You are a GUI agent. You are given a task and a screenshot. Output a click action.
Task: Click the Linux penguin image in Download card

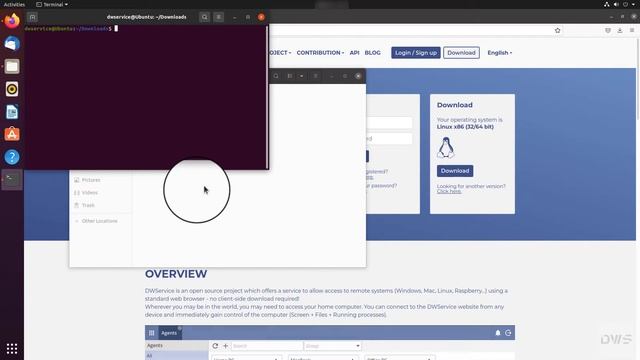click(446, 147)
